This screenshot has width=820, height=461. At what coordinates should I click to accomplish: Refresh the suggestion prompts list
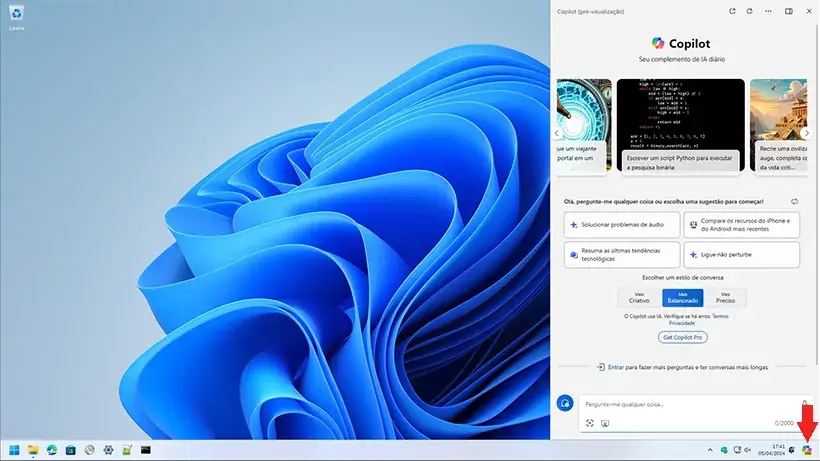point(794,201)
